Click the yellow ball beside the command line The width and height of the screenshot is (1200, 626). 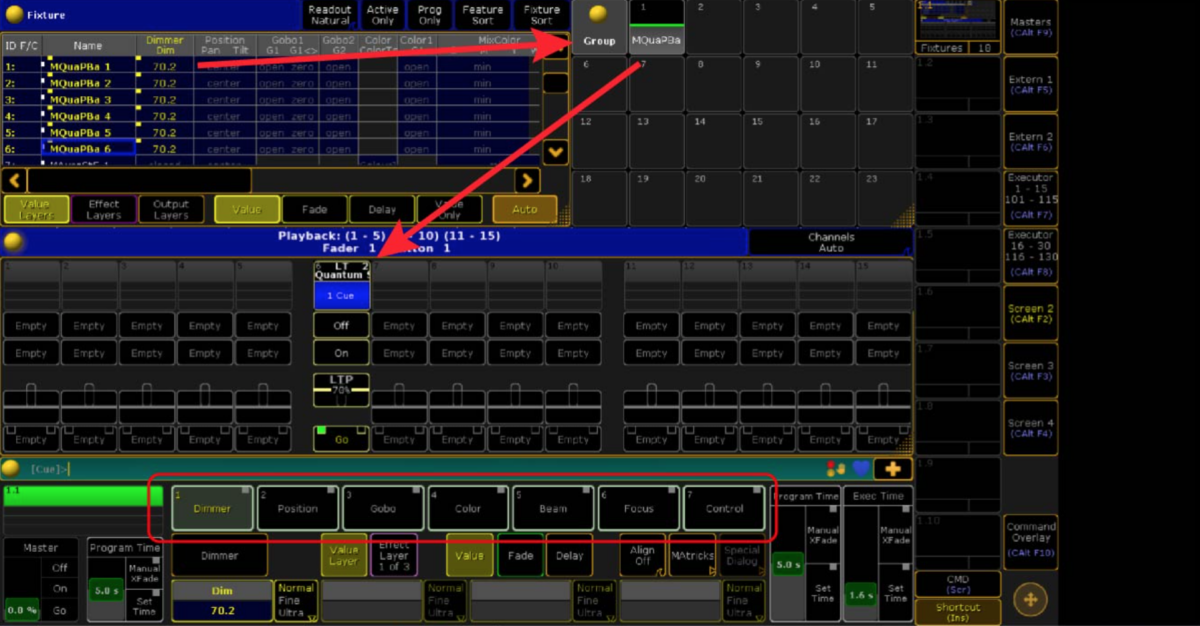pyautogui.click(x=12, y=468)
